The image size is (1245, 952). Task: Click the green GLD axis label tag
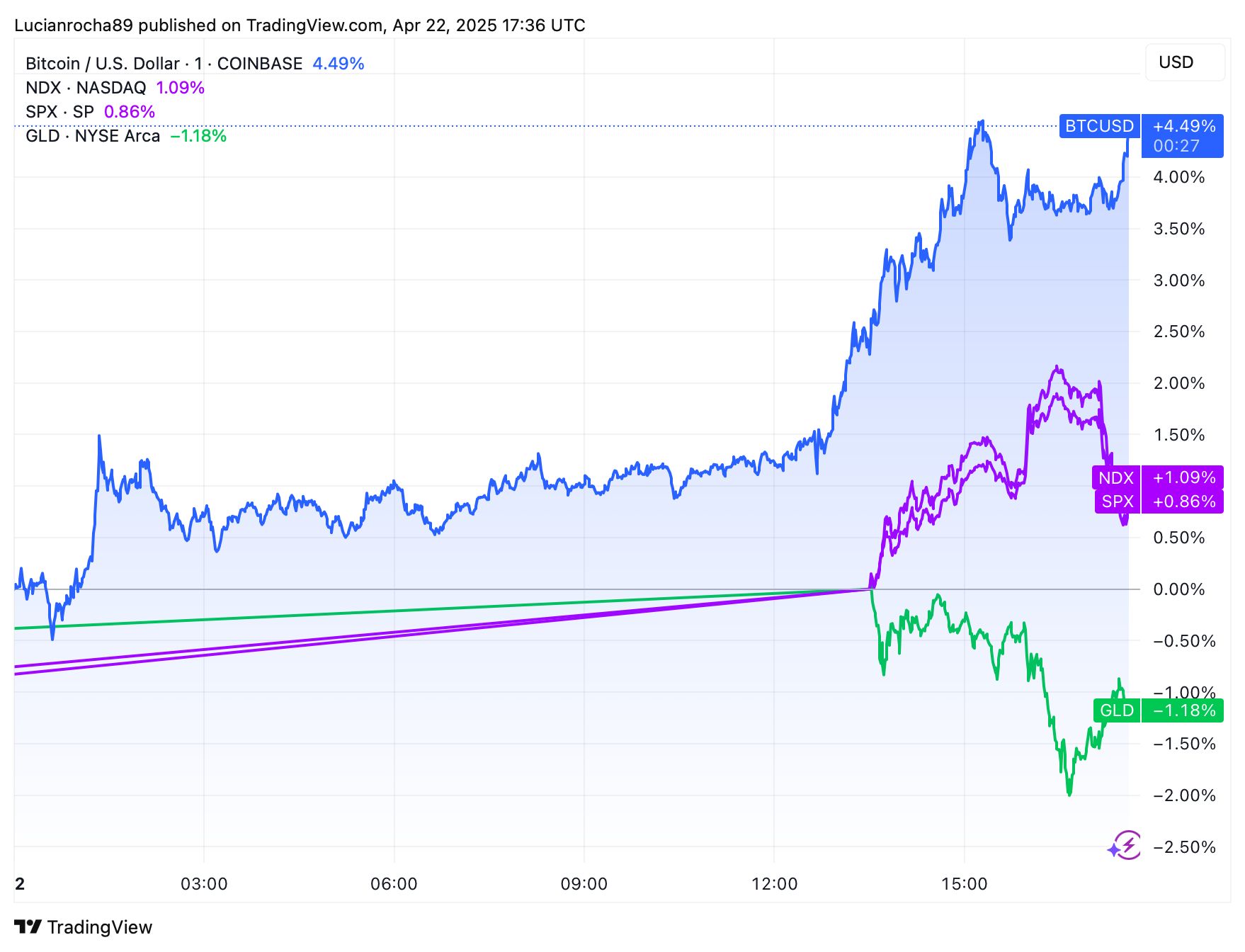pyautogui.click(x=1117, y=710)
